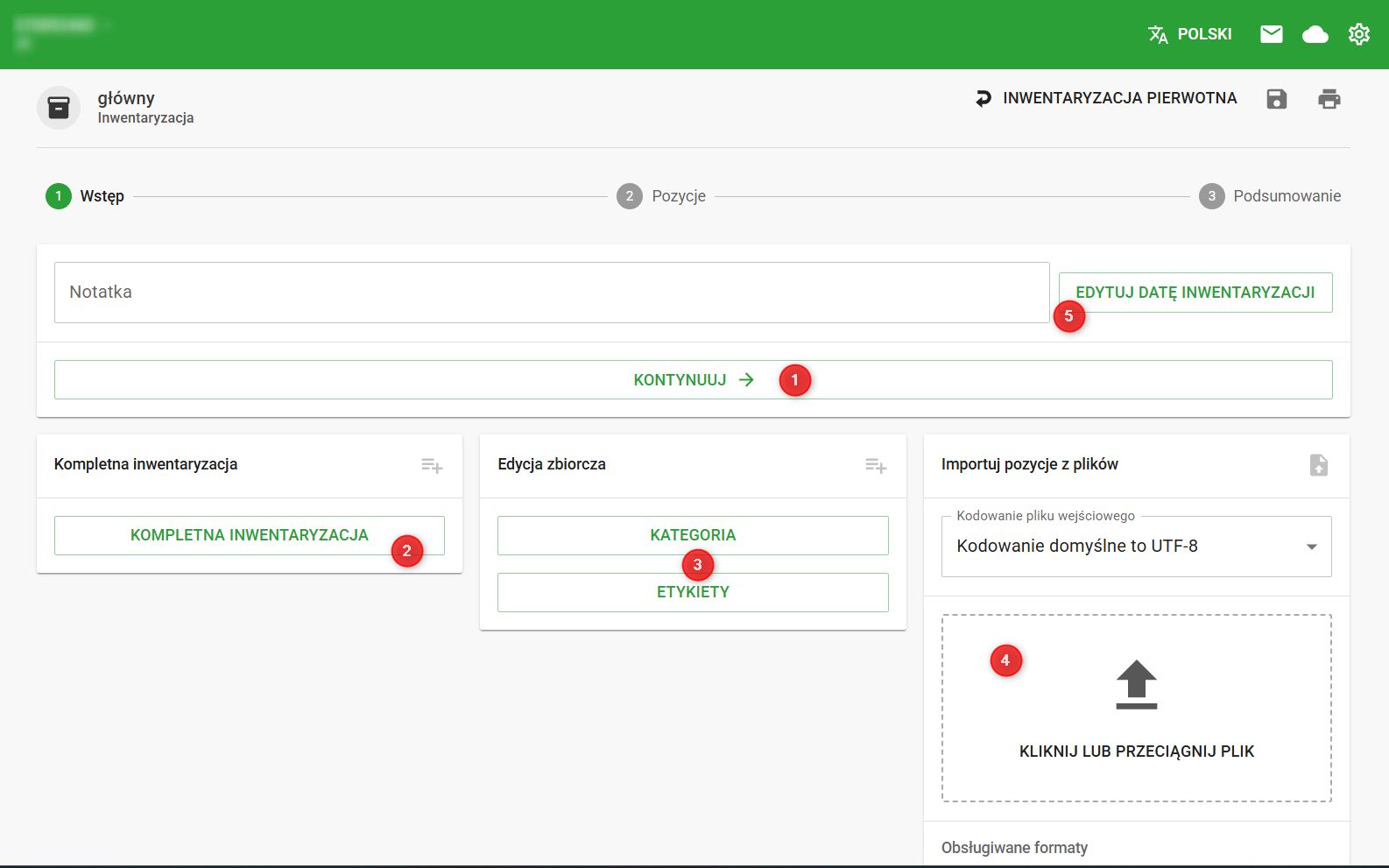Click the file upload icon beside Importuj pozycje
This screenshot has width=1389, height=868.
[1318, 465]
